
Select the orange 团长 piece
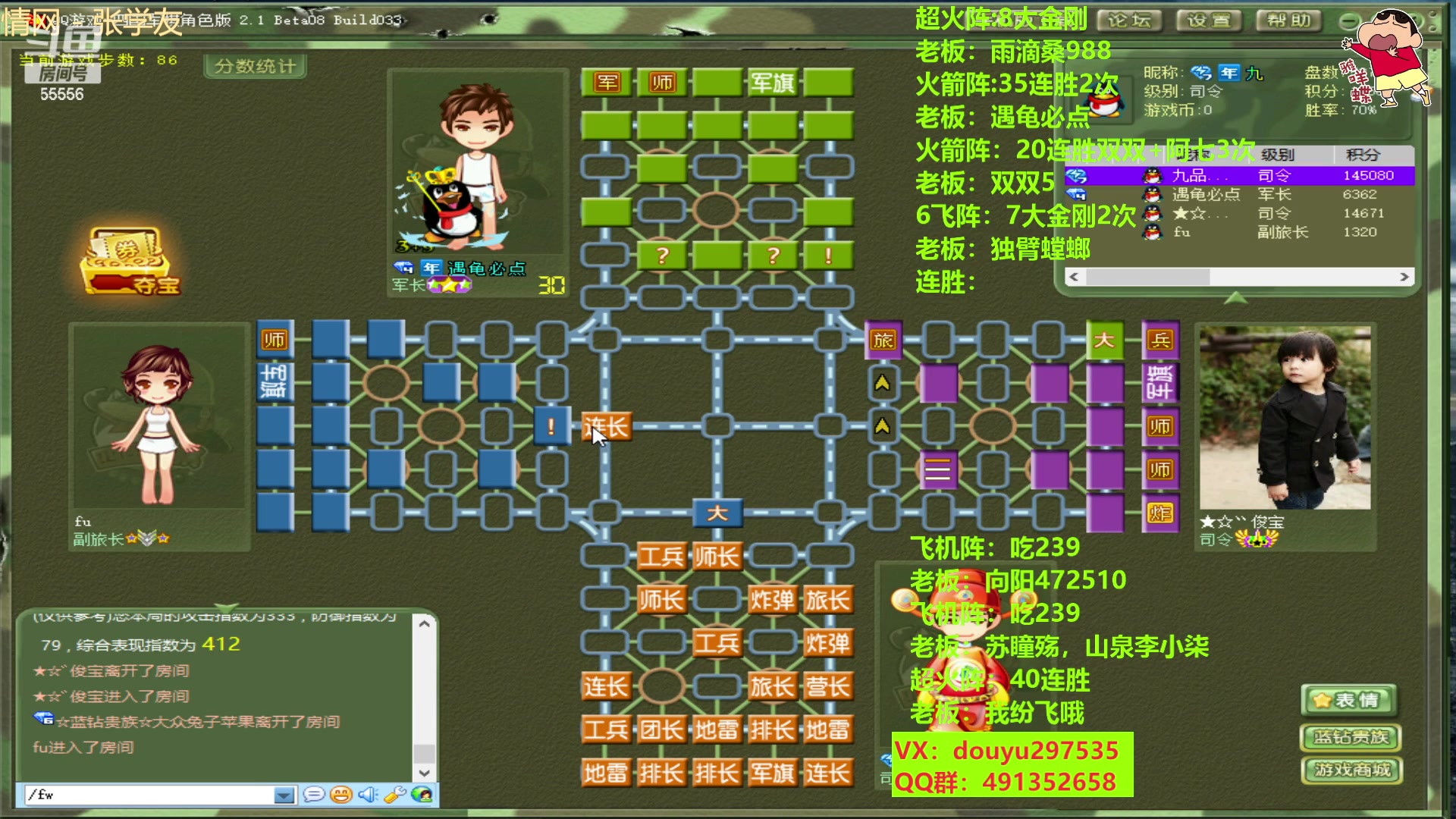point(661,730)
